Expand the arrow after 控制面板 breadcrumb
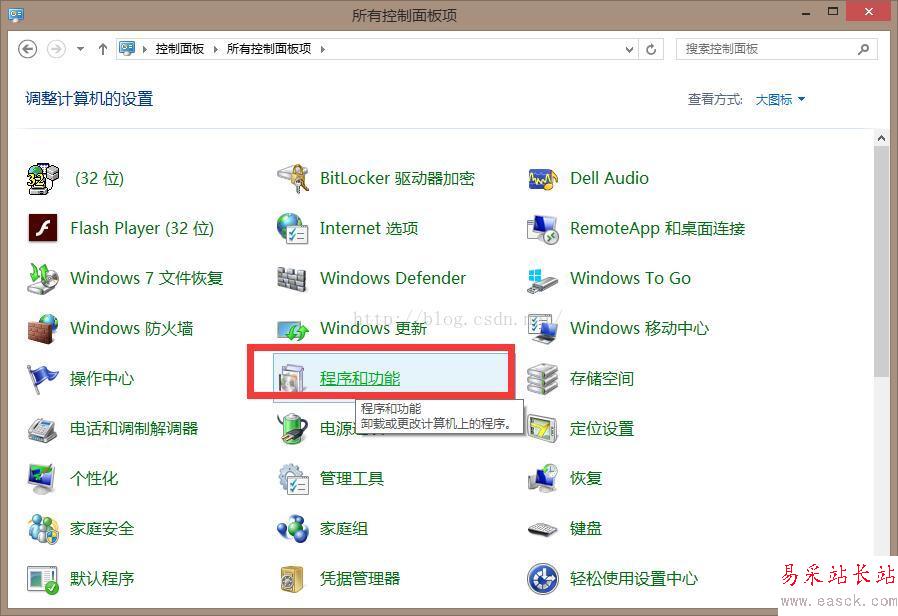 click(x=215, y=49)
